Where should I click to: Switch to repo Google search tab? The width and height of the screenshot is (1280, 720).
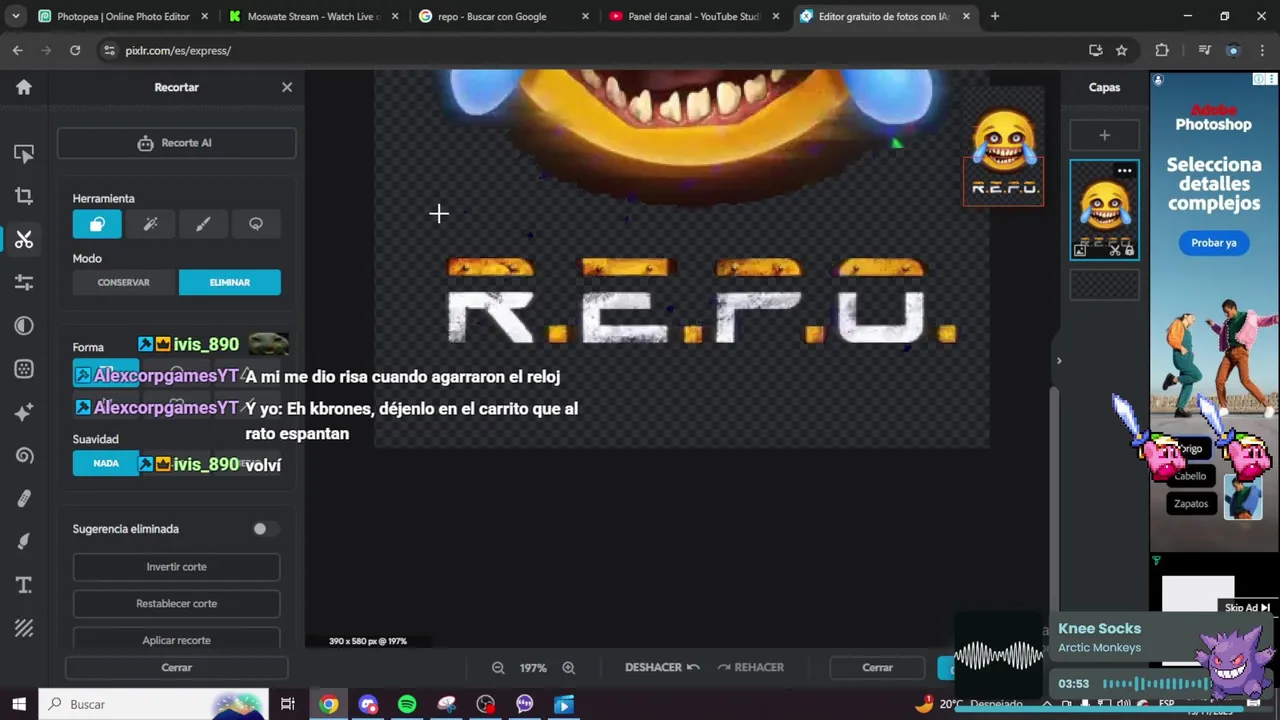[x=504, y=16]
